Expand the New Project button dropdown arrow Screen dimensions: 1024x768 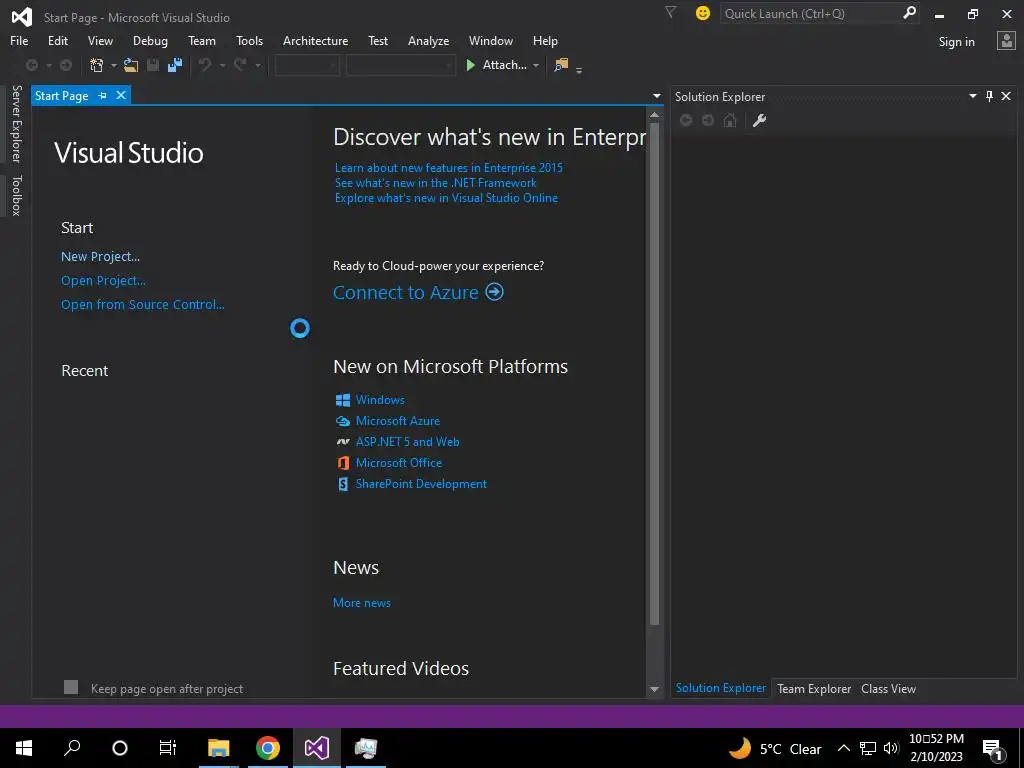(x=114, y=65)
